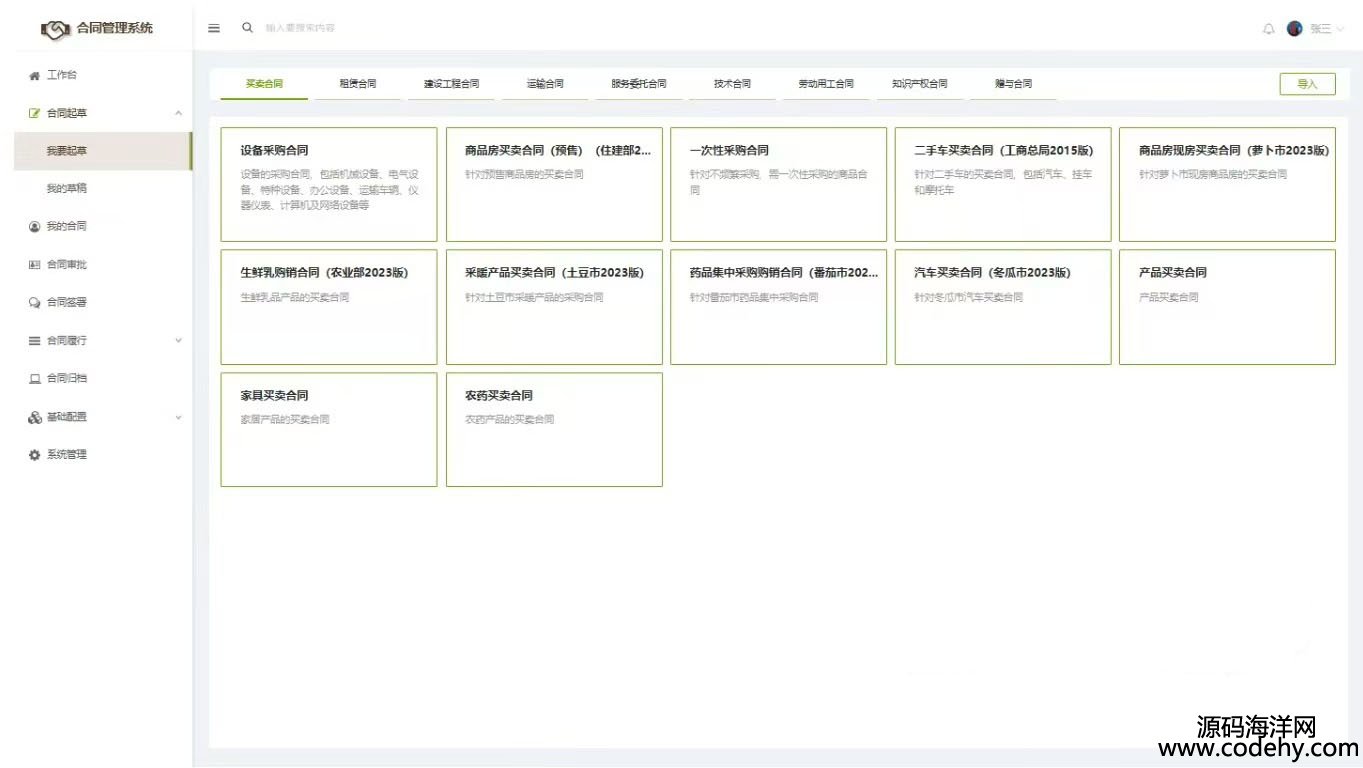Open the 设备采购合同 template card

[x=329, y=184]
